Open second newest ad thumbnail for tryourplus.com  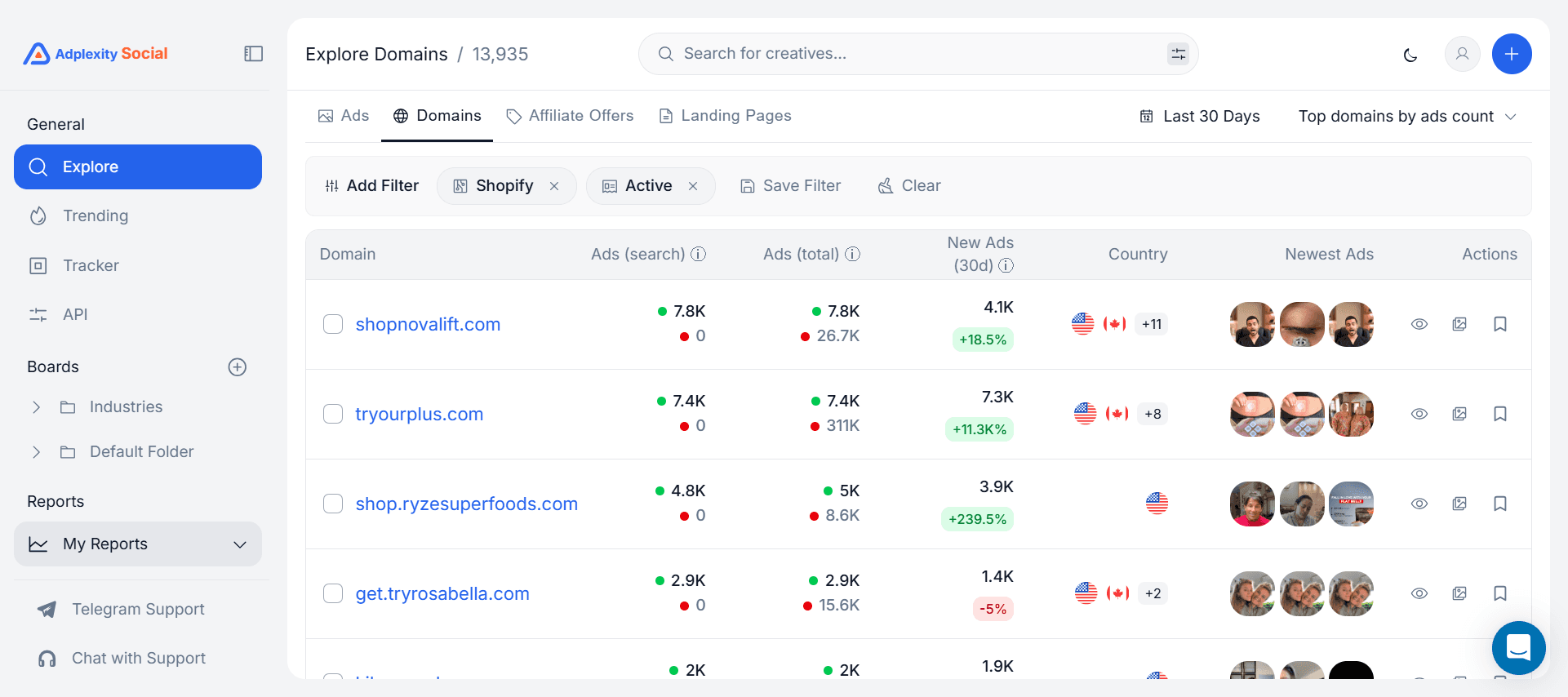tap(1302, 414)
